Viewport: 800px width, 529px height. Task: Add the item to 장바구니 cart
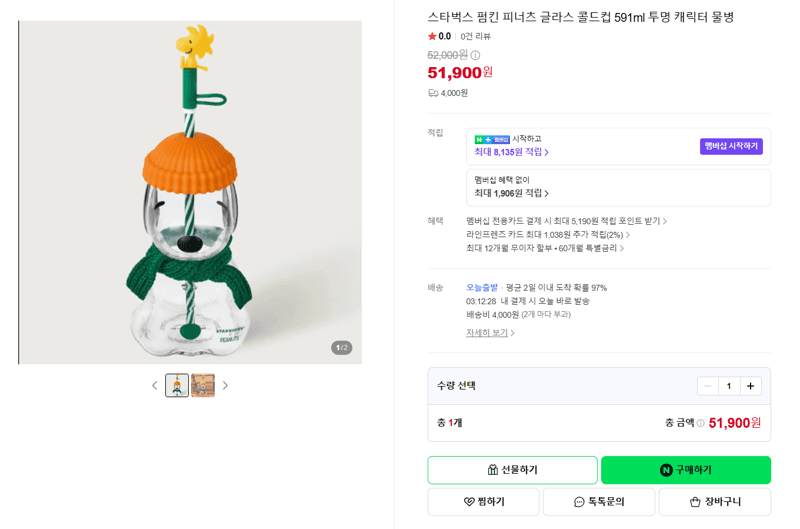click(x=715, y=502)
